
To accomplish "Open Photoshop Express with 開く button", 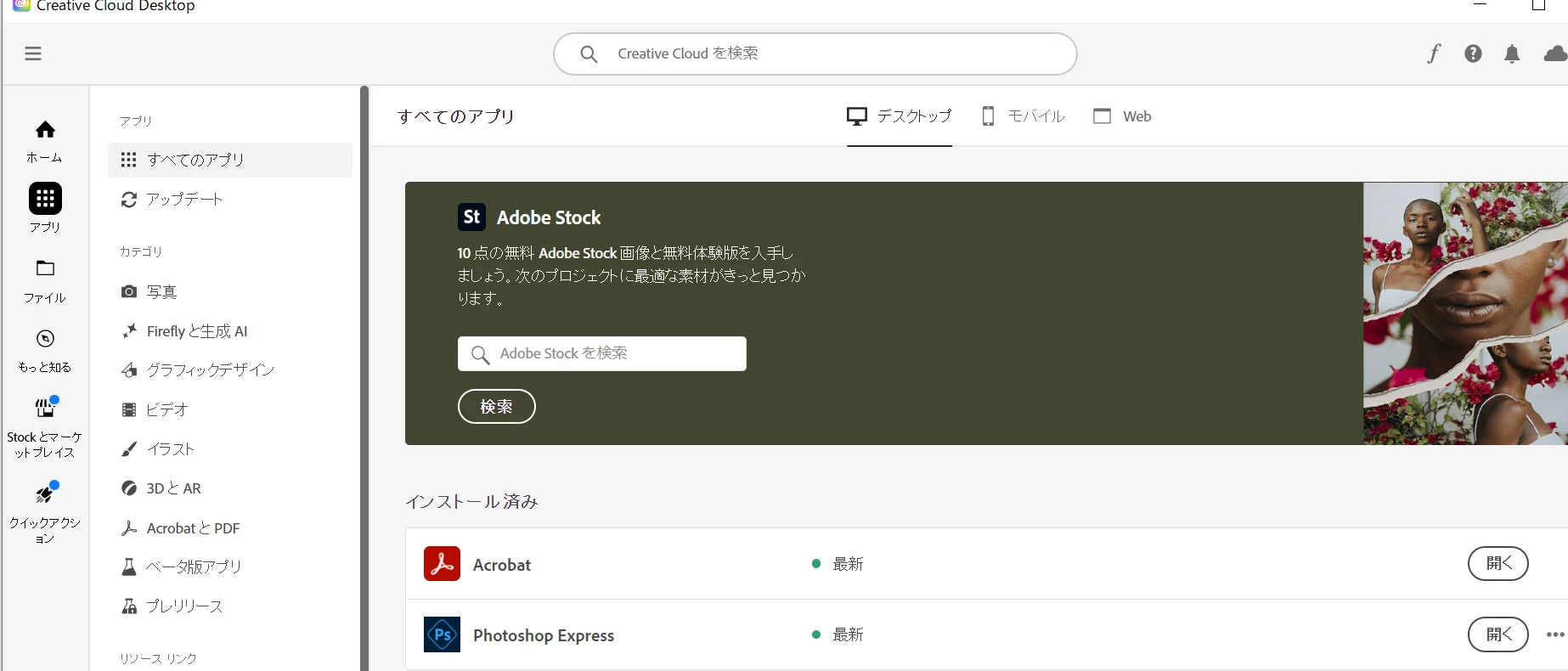I will click(1498, 634).
